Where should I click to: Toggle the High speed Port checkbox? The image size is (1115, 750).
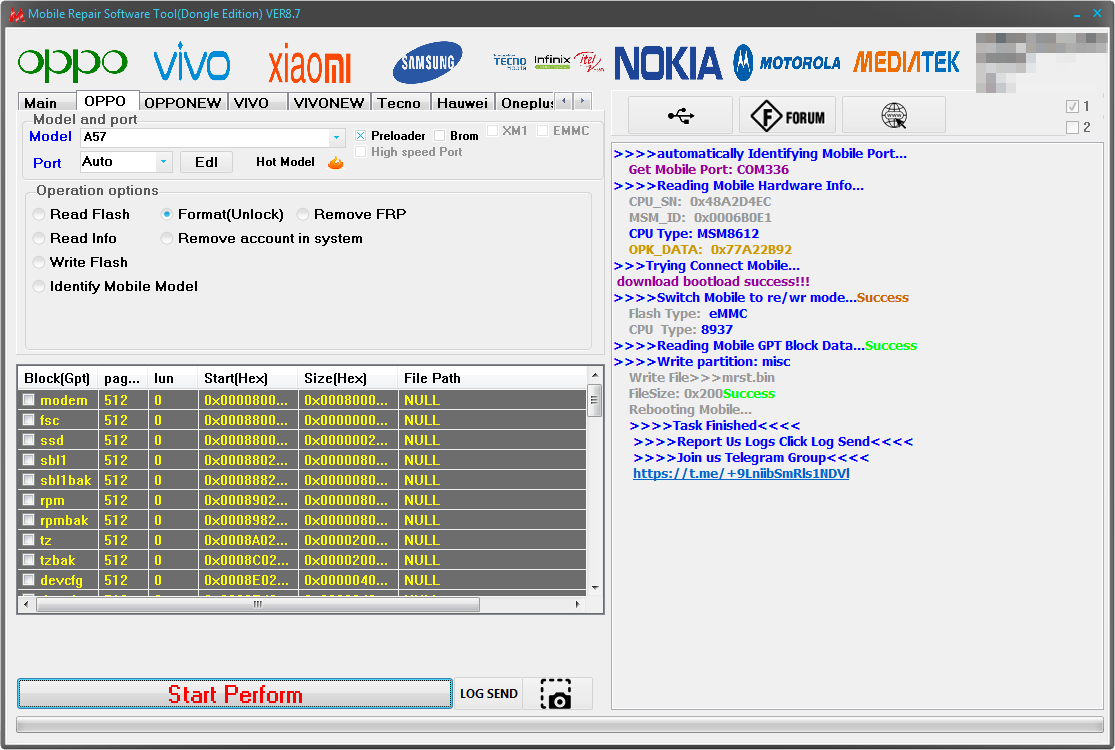coord(361,151)
